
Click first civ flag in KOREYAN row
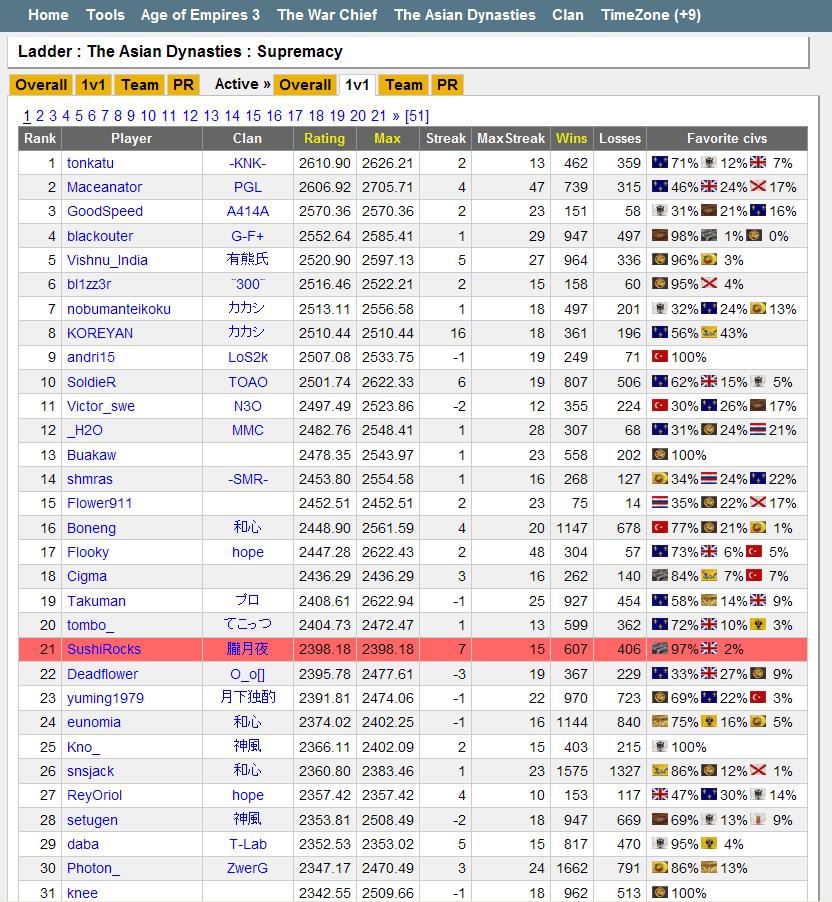coord(659,332)
